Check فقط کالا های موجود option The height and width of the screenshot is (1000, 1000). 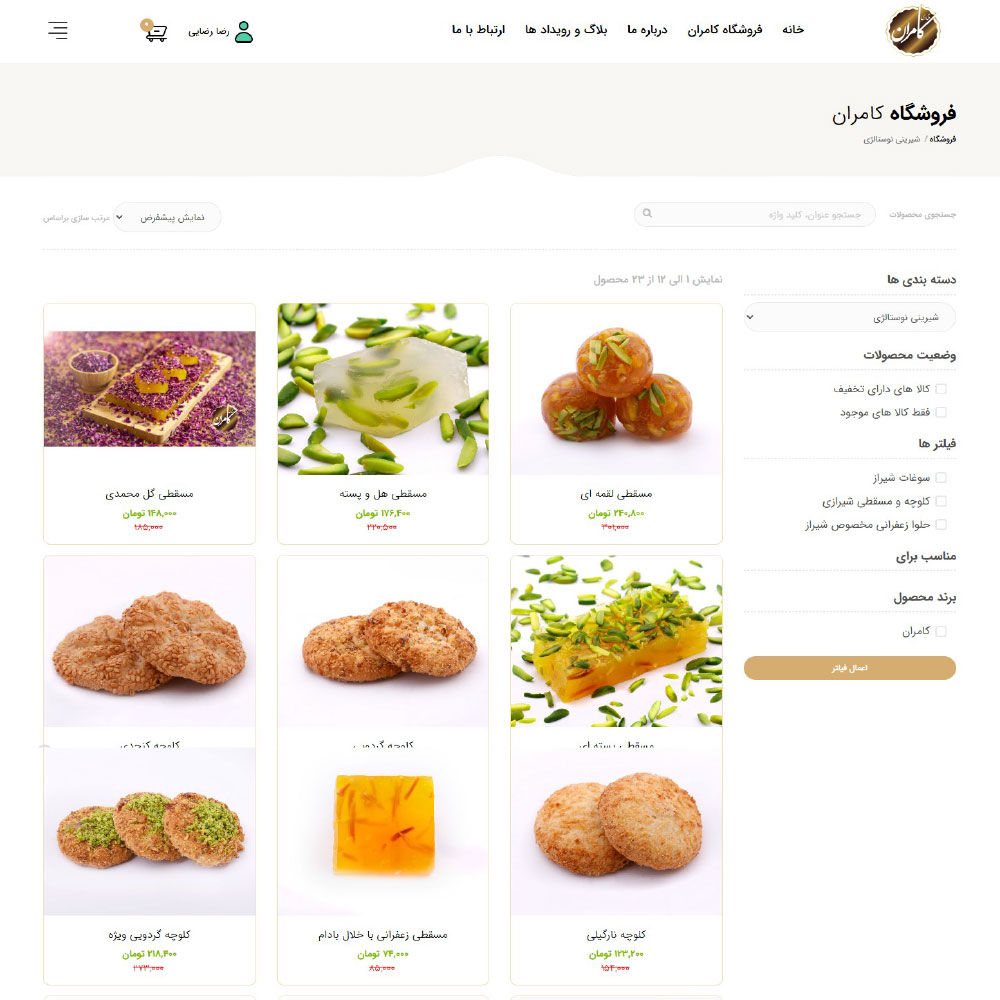pyautogui.click(x=941, y=413)
